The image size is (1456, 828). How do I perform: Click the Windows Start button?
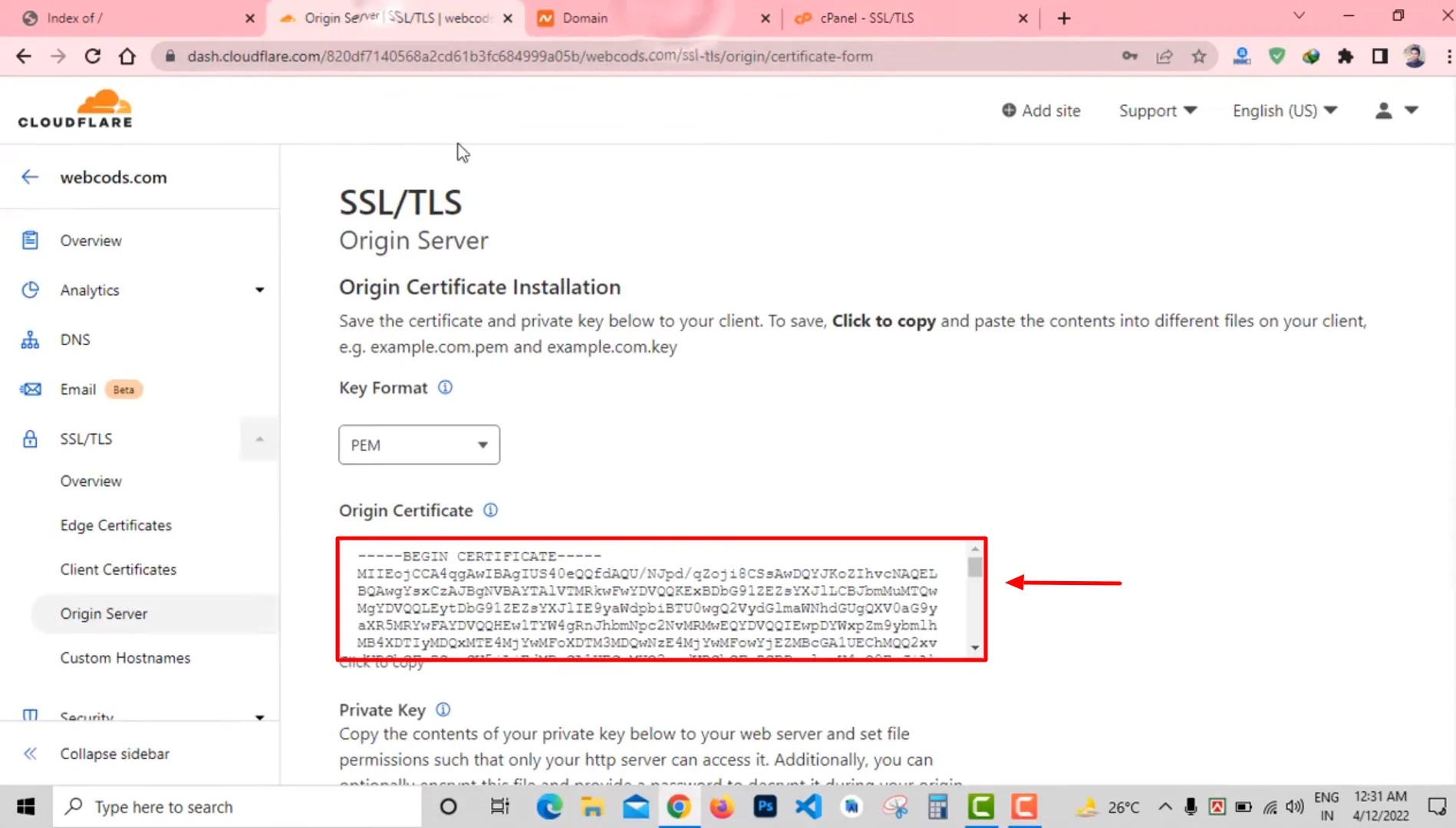25,807
